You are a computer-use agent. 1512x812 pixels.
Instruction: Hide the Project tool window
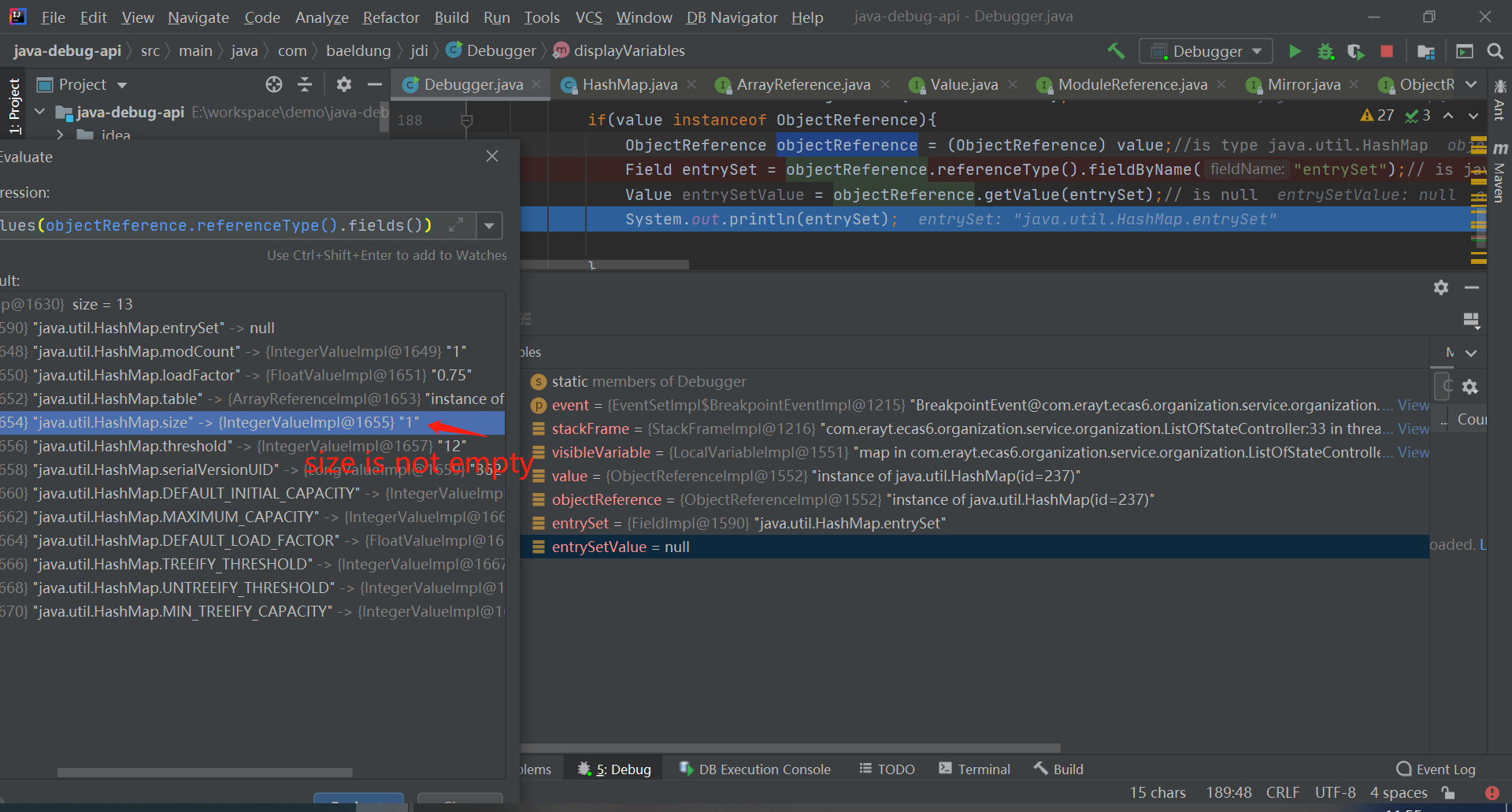375,84
